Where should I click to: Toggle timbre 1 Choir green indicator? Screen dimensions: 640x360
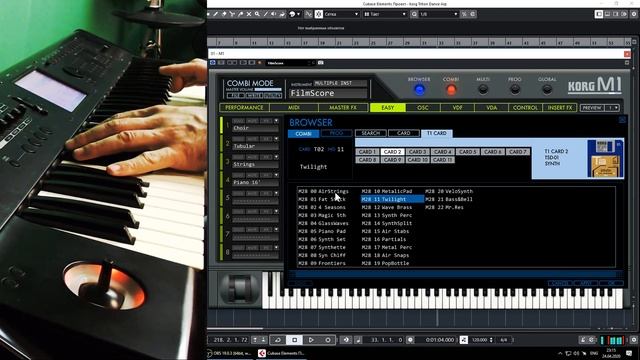(222, 125)
